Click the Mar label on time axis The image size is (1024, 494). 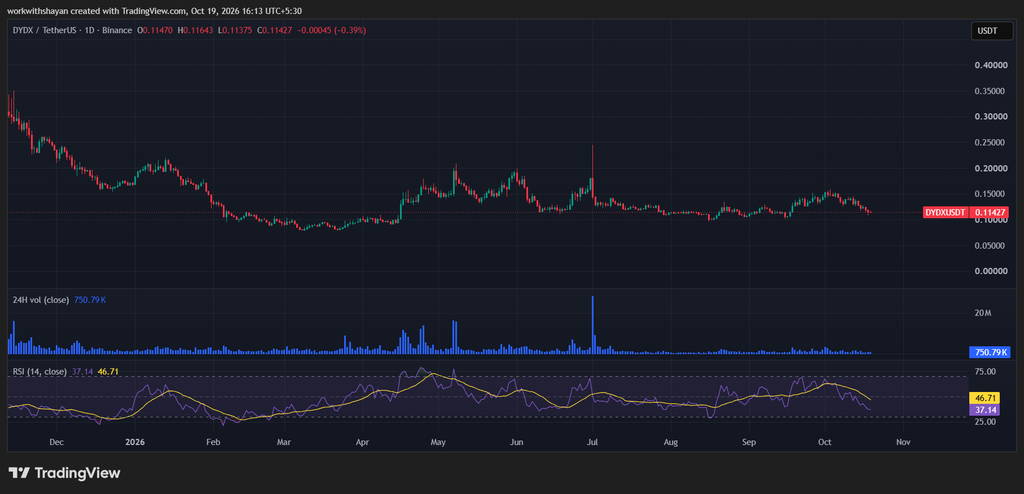pos(283,442)
